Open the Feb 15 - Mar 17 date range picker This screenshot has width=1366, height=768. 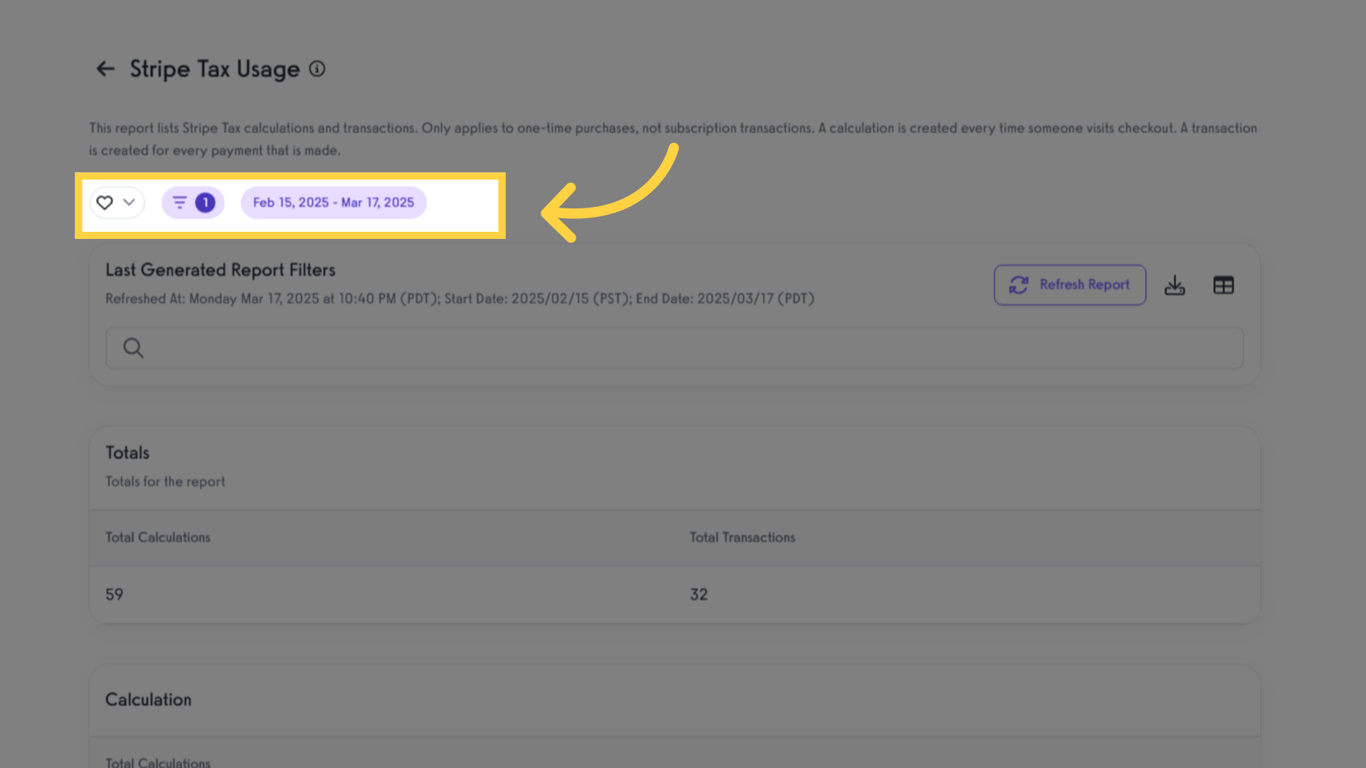pos(334,203)
